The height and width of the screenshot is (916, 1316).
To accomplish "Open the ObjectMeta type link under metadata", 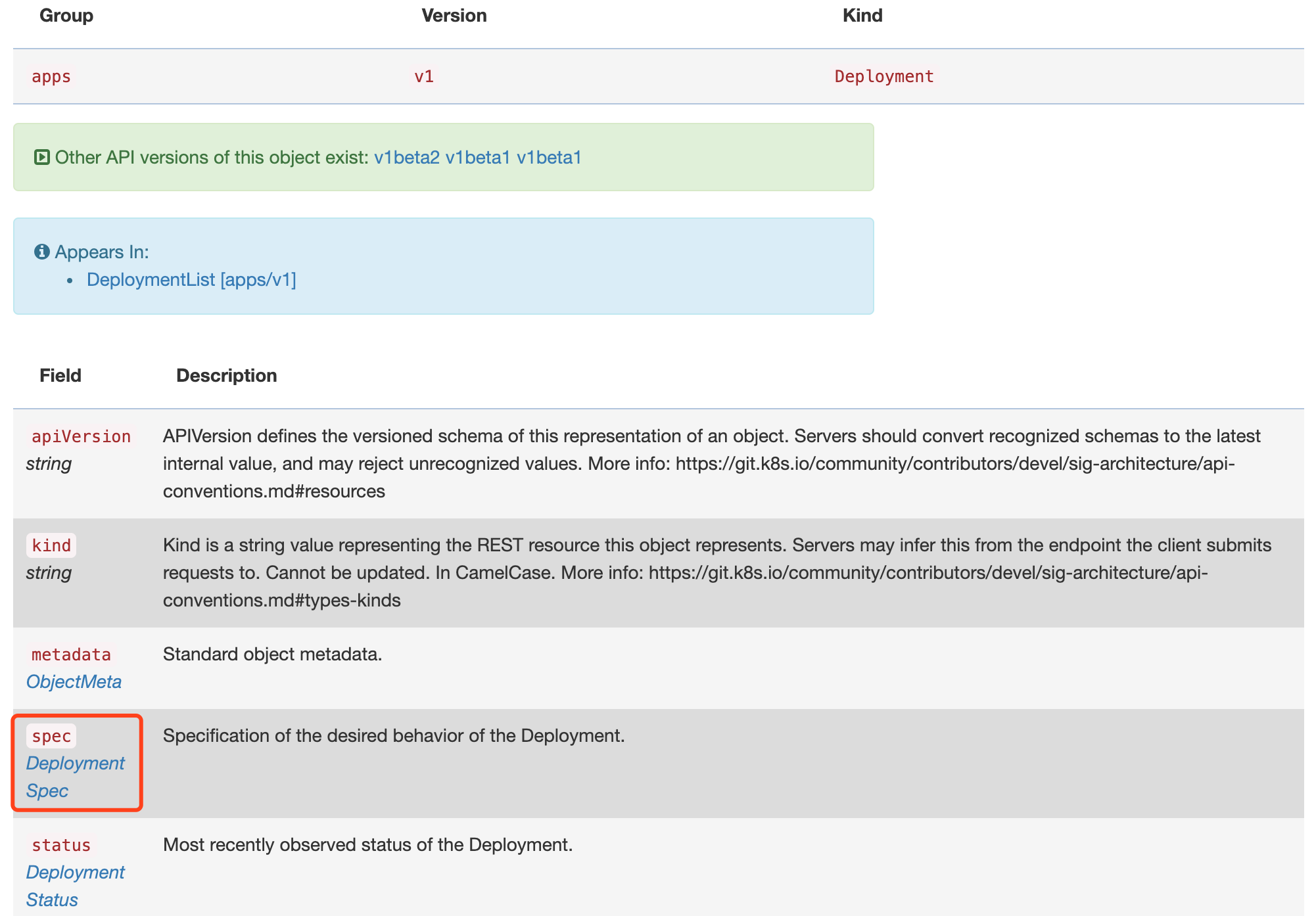I will (74, 682).
